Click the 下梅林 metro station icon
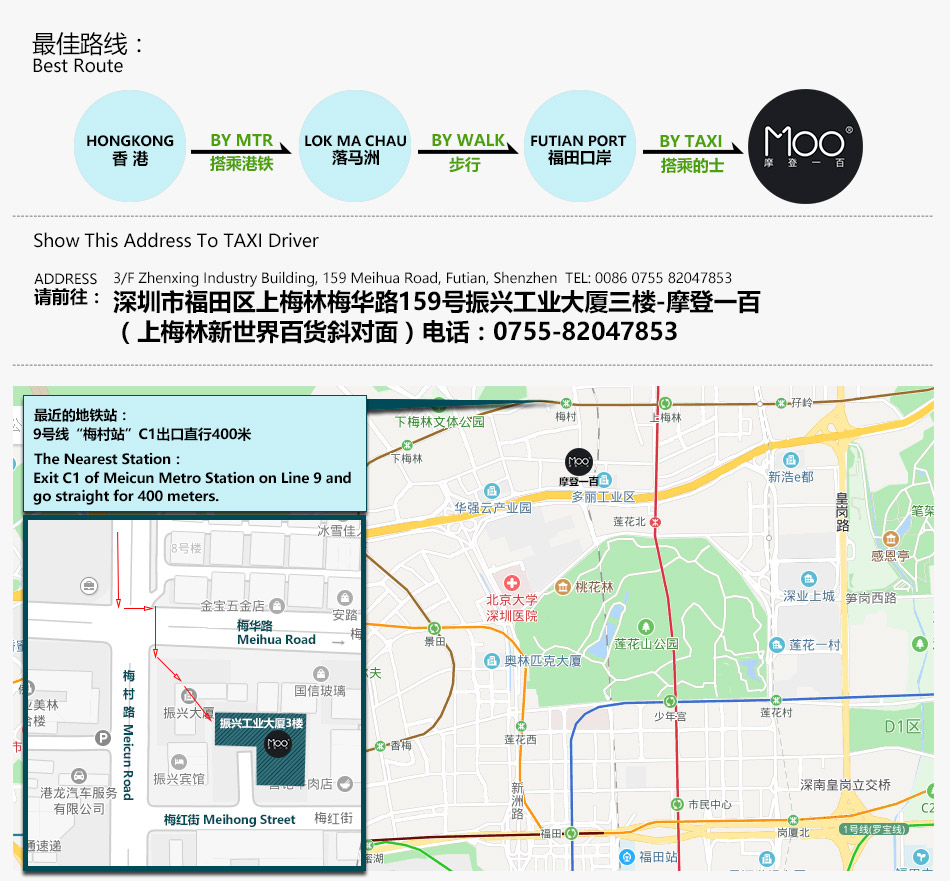 [x=407, y=445]
